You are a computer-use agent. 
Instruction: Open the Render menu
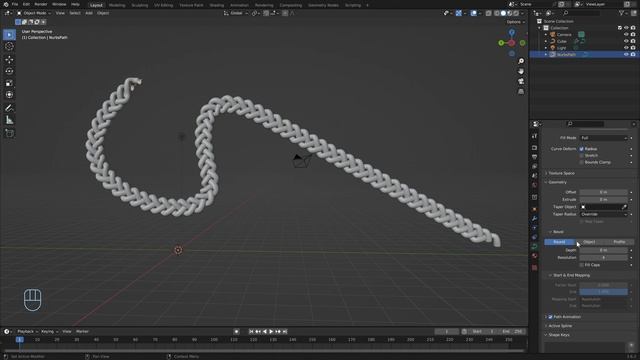coord(41,4)
